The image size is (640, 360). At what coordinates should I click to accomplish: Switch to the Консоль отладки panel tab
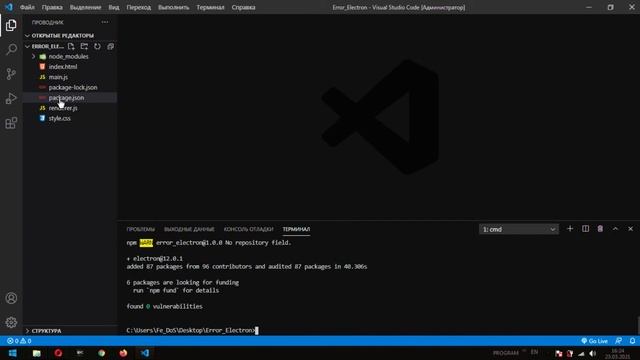249,229
